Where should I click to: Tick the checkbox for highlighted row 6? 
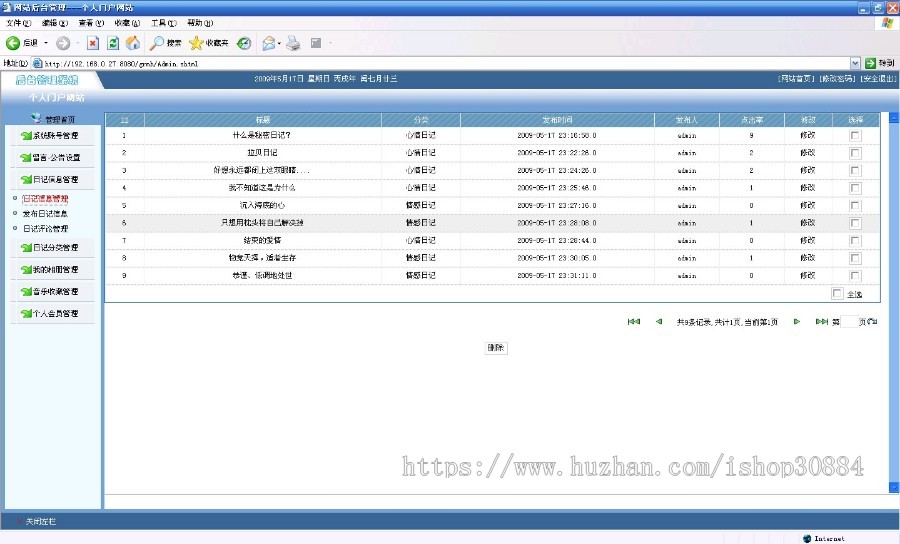(x=855, y=223)
